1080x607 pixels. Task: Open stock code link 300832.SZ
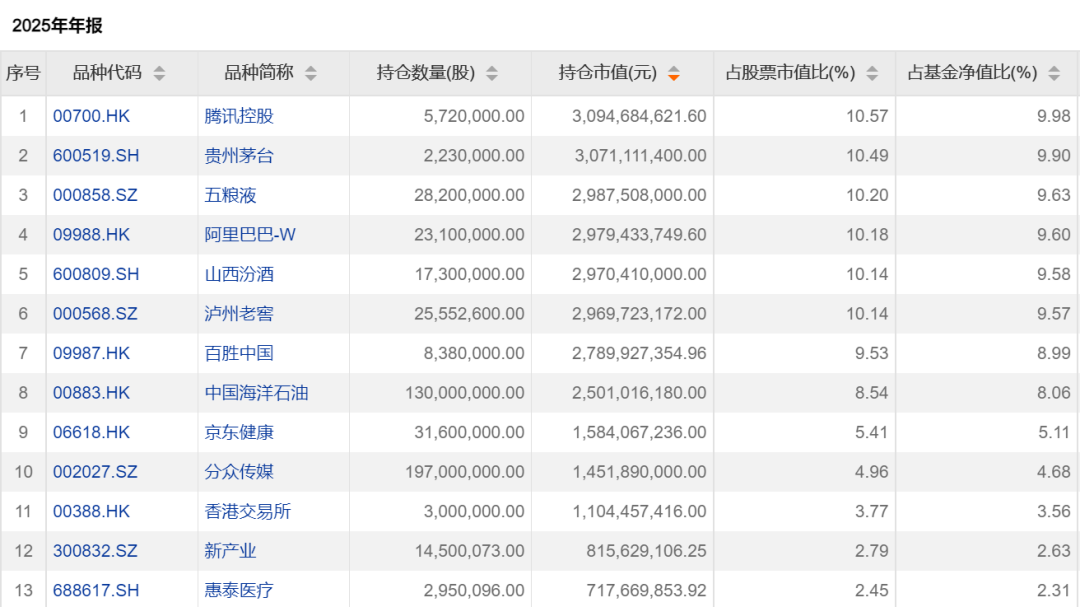point(95,551)
